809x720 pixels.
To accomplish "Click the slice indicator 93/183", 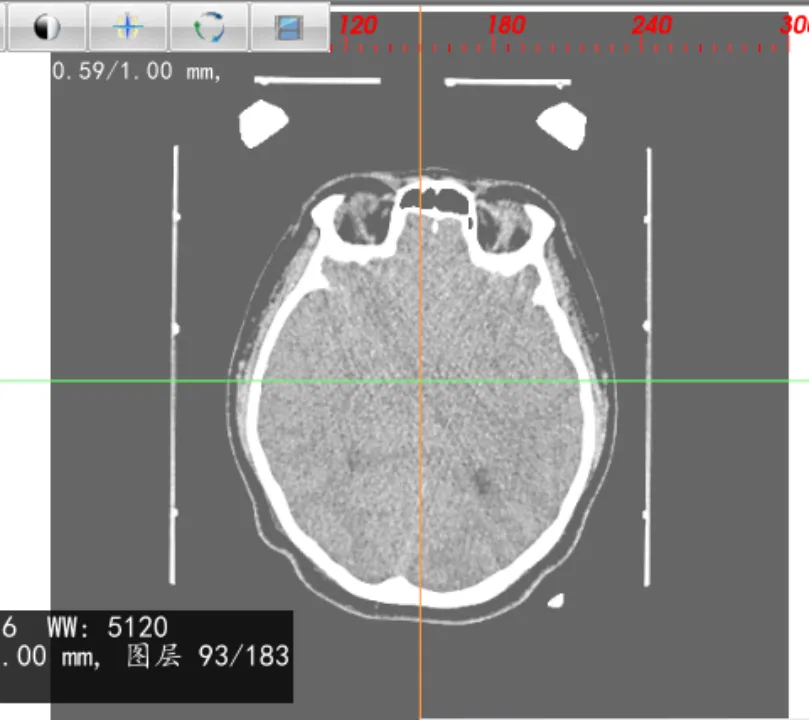I will point(244,656).
